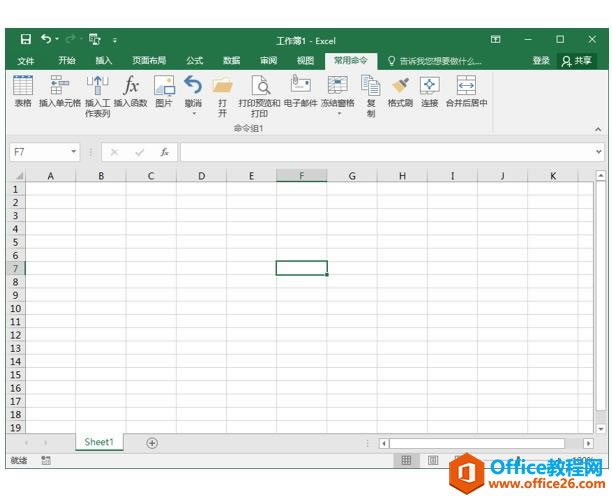612x501 pixels.
Task: Select the Sheet1 worksheet tab
Action: pyautogui.click(x=99, y=442)
